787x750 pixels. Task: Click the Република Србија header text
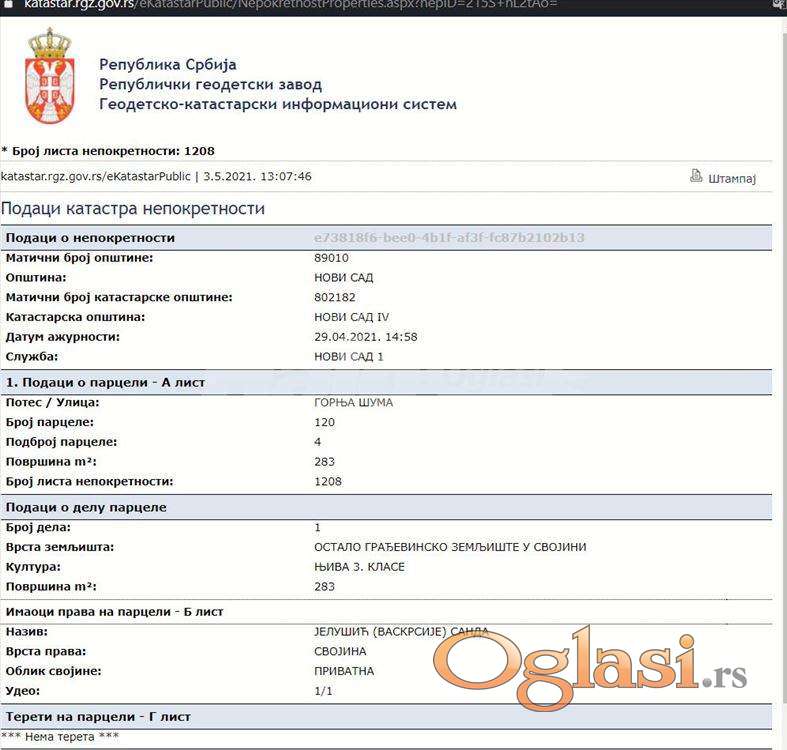tap(168, 65)
